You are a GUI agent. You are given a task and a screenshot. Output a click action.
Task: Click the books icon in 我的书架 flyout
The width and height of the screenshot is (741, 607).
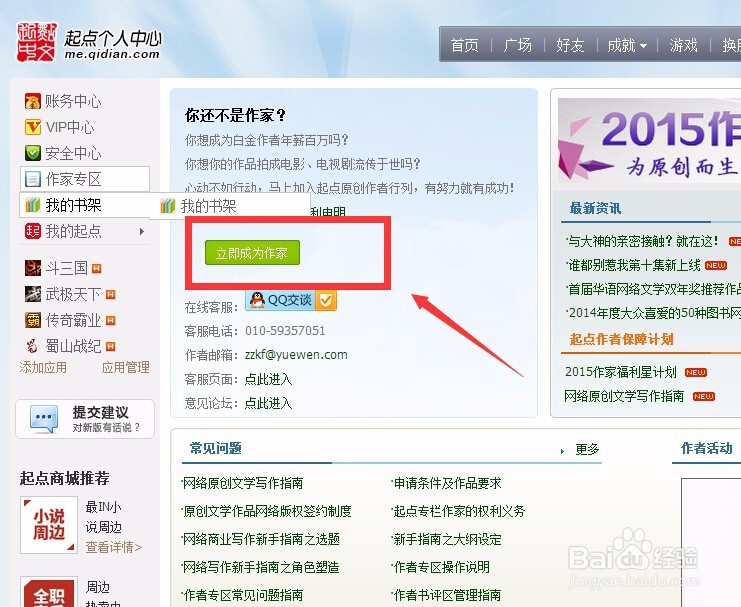click(x=168, y=206)
